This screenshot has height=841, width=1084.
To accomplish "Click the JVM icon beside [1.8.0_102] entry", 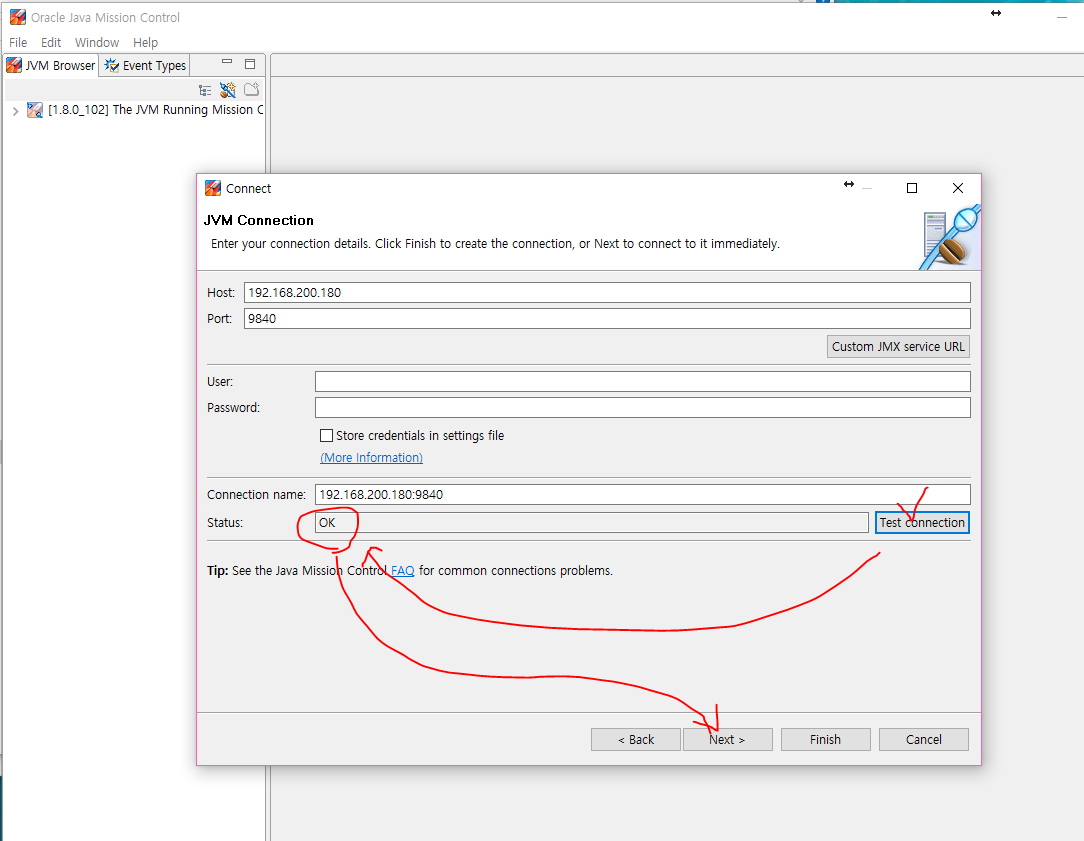I will coord(35,110).
